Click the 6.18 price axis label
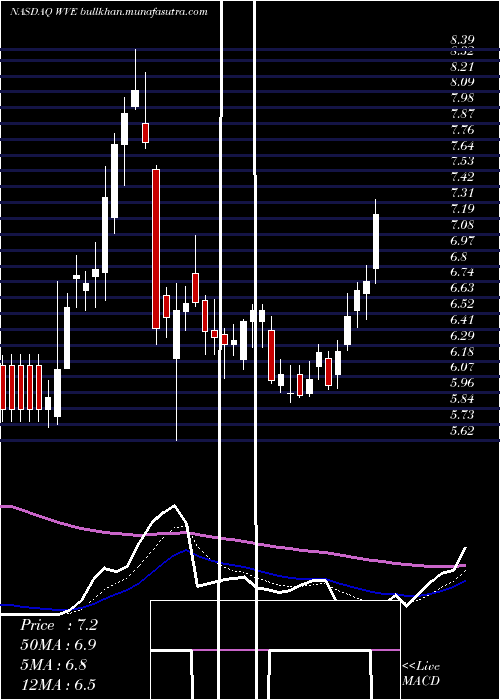 point(462,351)
